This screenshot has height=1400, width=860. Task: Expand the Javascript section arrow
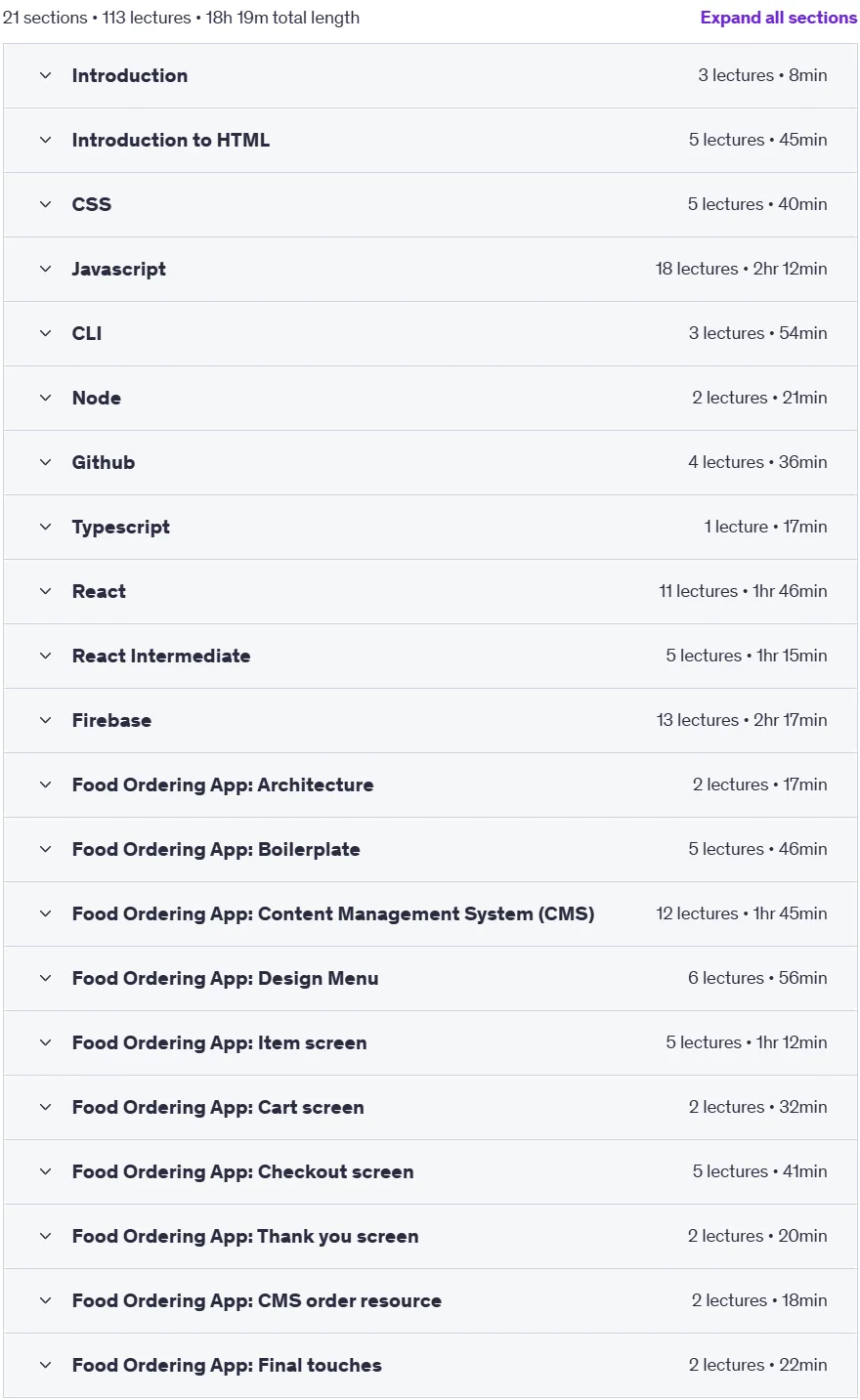tap(45, 269)
